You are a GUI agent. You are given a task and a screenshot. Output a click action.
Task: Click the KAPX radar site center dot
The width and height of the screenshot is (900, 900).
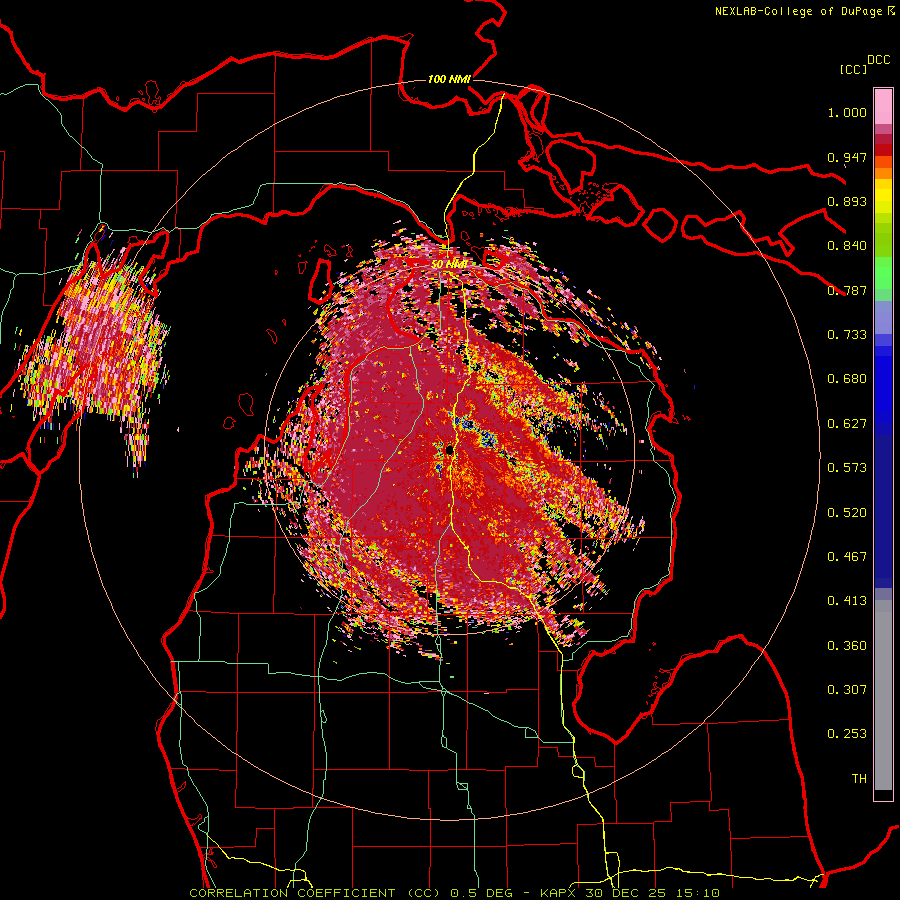[449, 449]
